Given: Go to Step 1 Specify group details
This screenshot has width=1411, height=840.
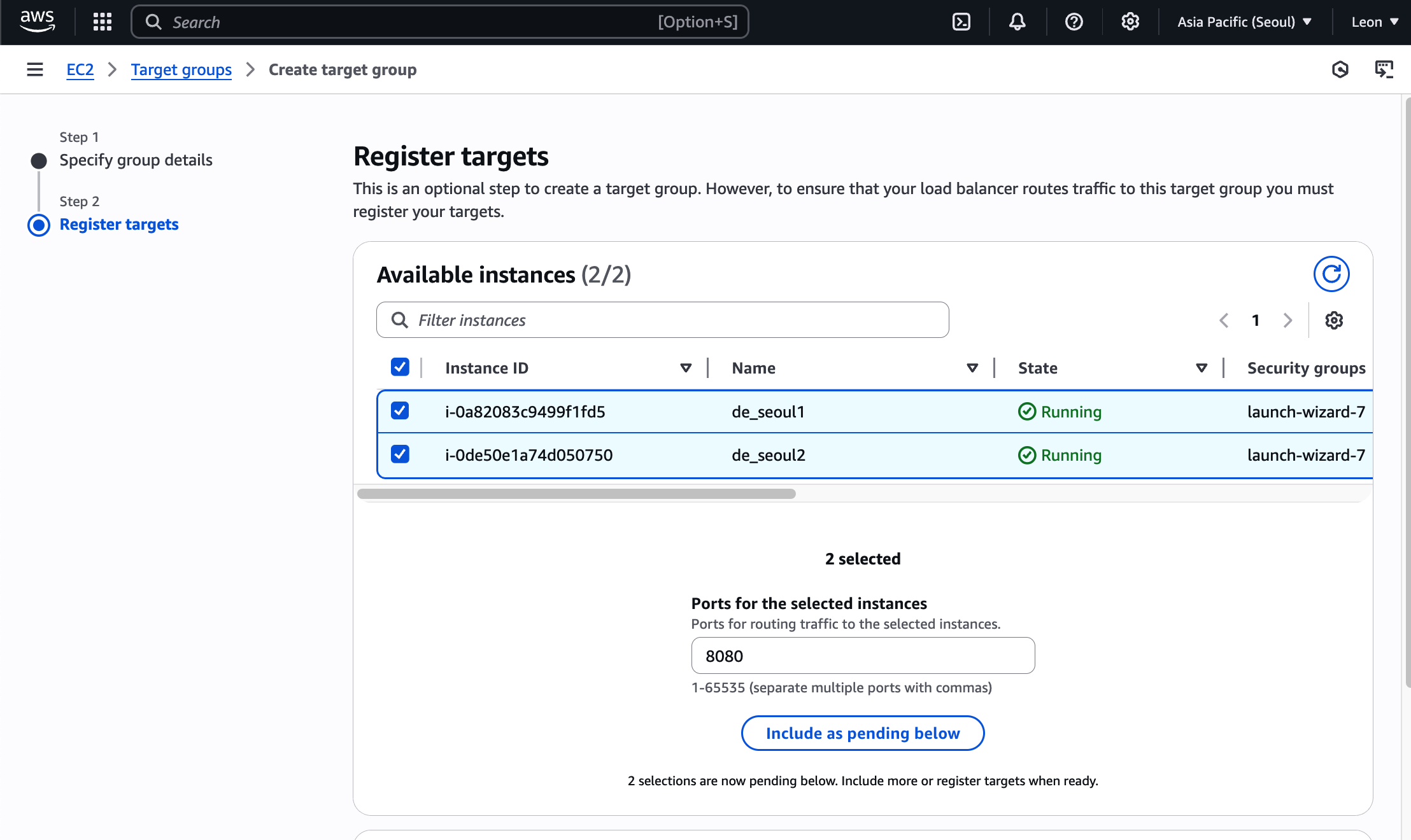Looking at the screenshot, I should pos(136,160).
